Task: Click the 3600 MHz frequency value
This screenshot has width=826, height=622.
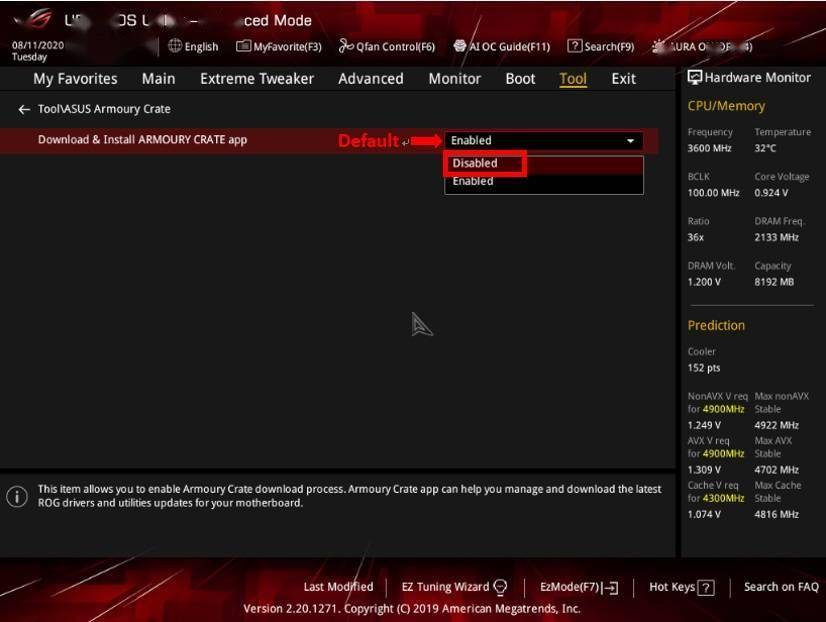Action: click(709, 149)
